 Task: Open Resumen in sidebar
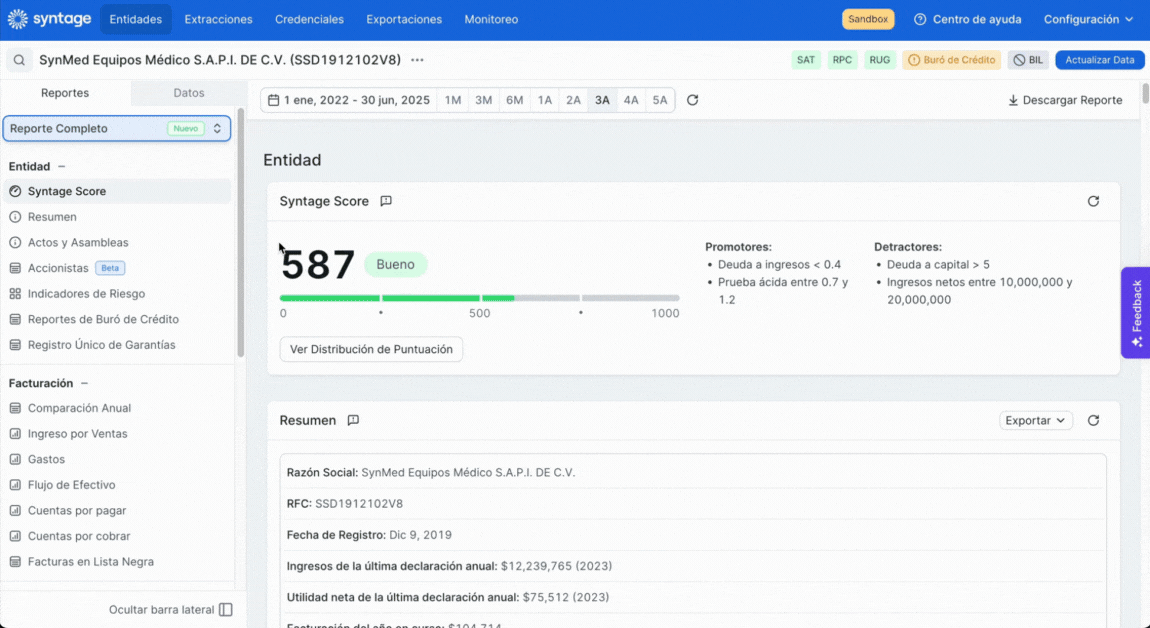pos(117,216)
